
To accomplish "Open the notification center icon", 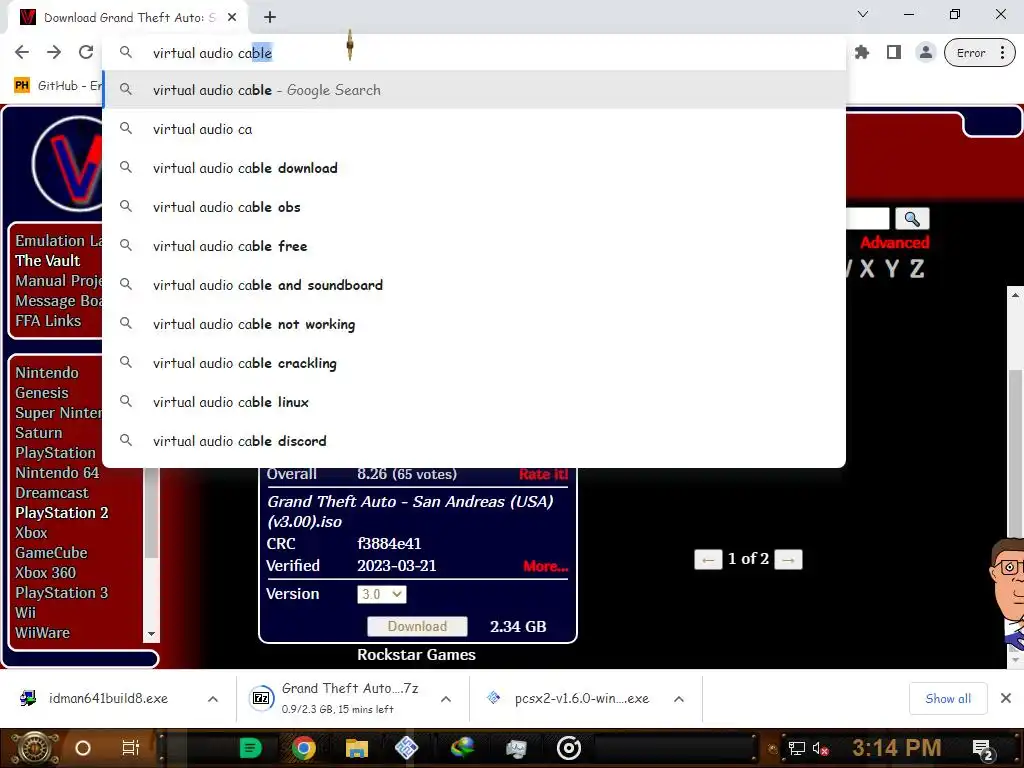I will click(x=982, y=750).
